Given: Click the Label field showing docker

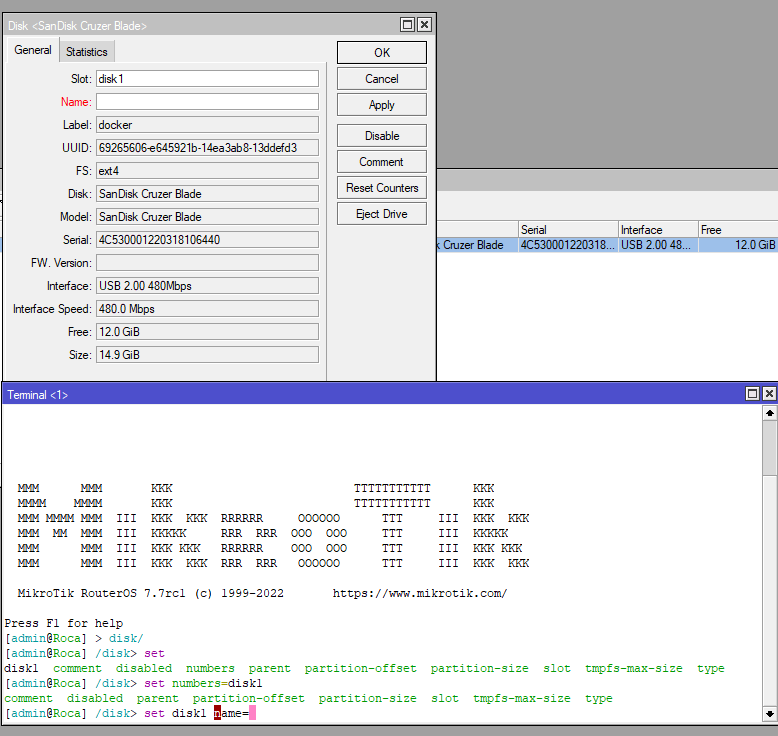Looking at the screenshot, I should point(207,125).
